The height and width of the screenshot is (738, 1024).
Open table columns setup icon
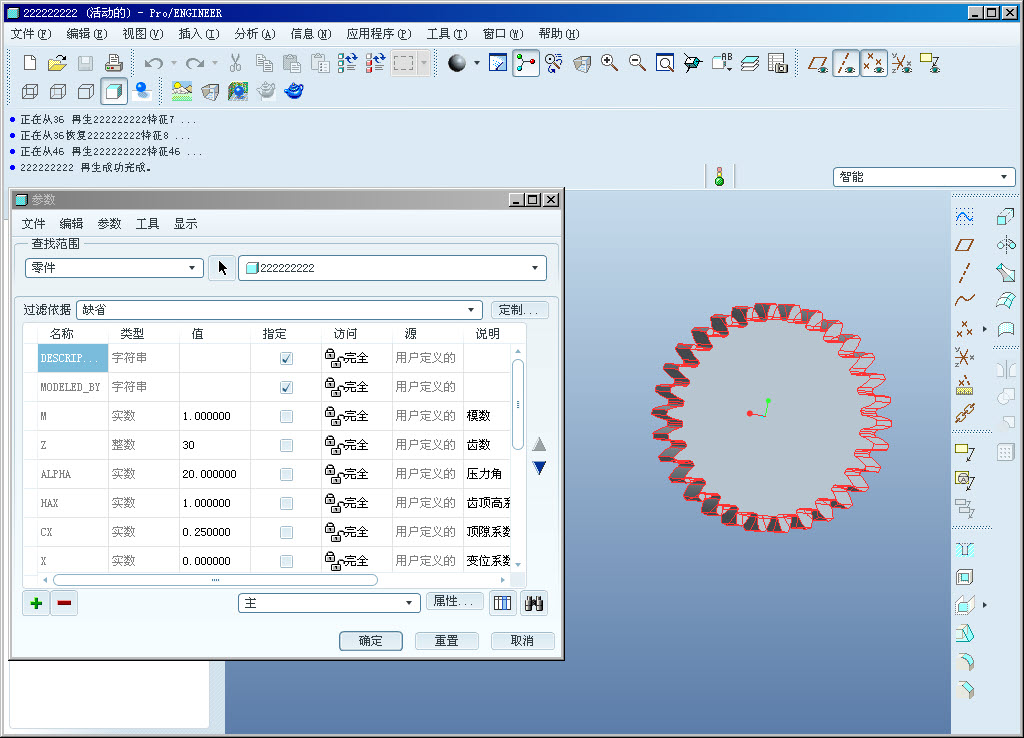click(x=502, y=603)
